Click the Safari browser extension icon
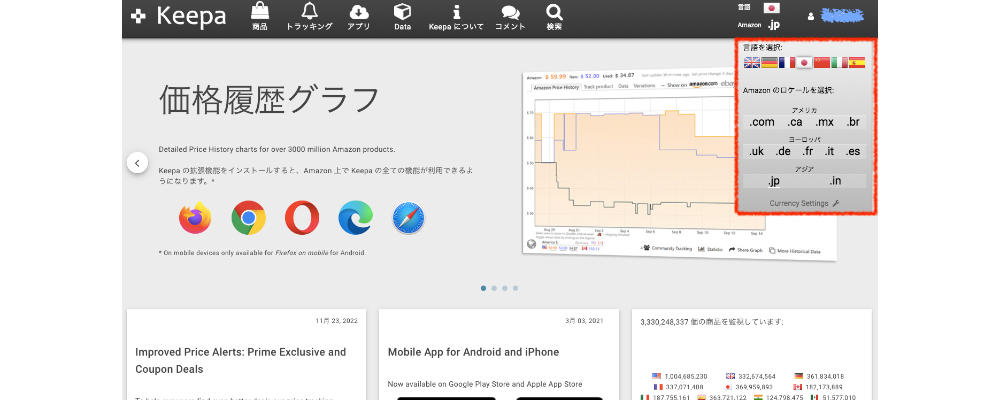Screen dimensions: 1000x400 pyautogui.click(x=409, y=218)
